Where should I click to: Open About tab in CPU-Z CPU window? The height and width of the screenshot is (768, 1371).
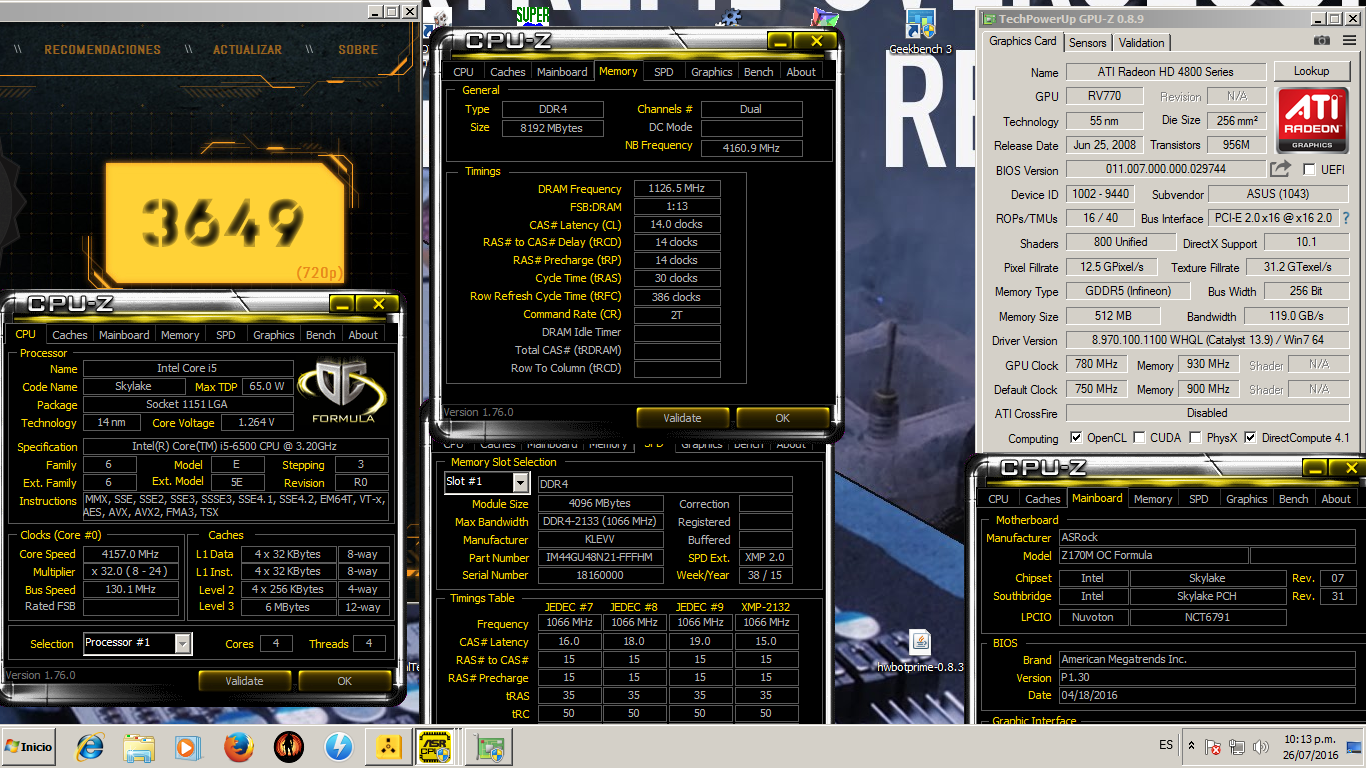(x=363, y=335)
